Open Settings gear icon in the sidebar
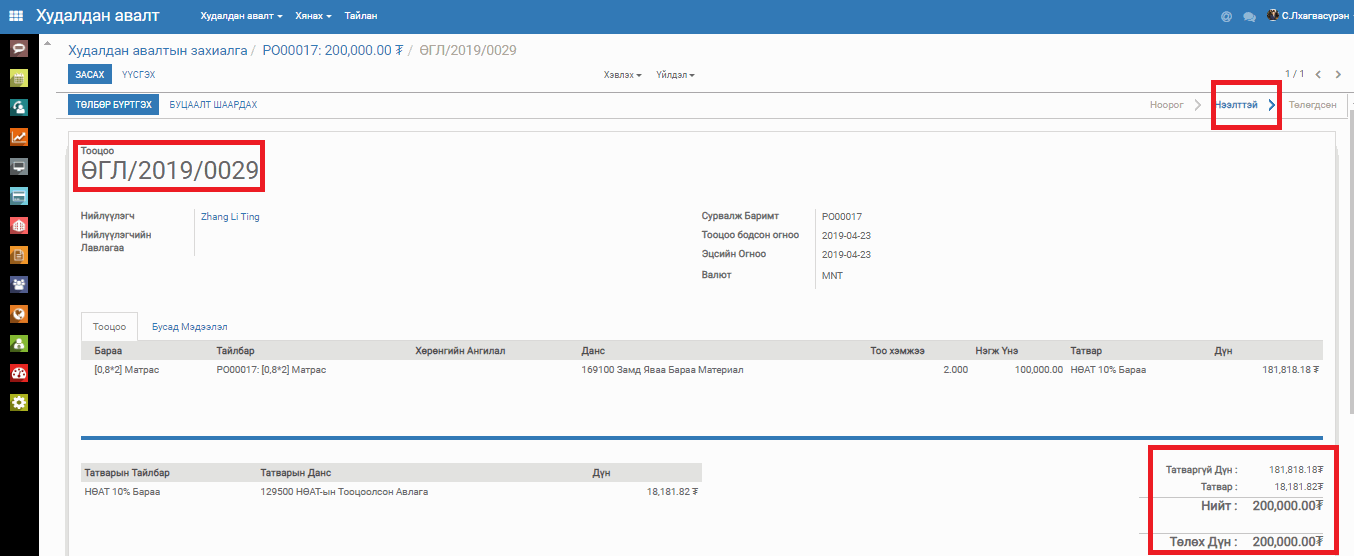Screen dimensions: 1354x556 tap(18, 403)
